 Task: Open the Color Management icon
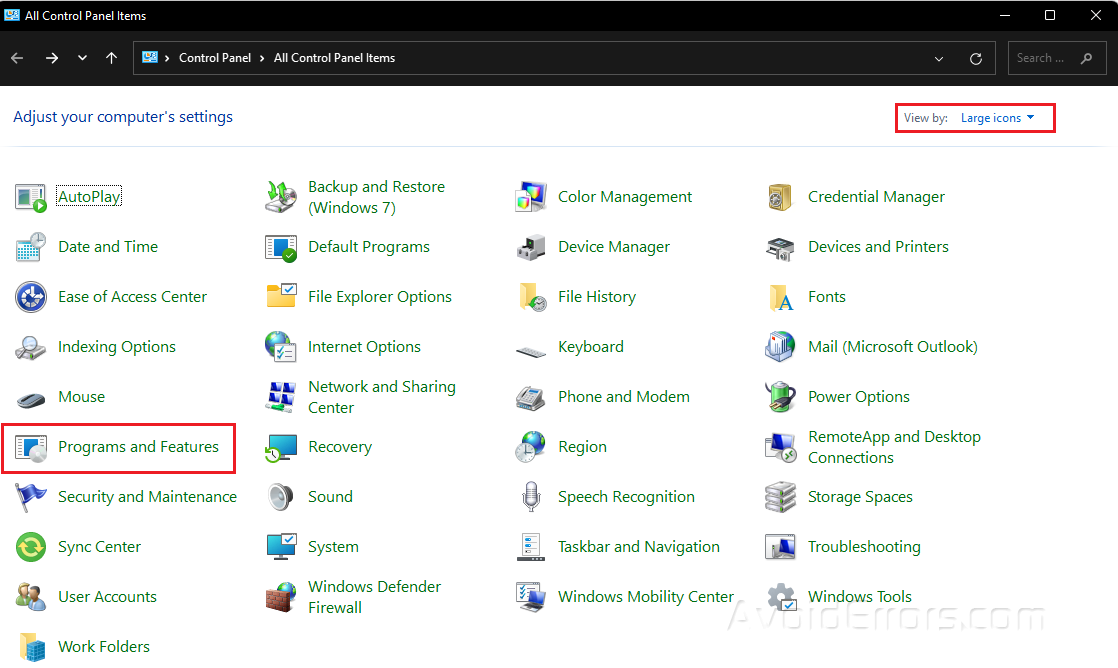(530, 197)
